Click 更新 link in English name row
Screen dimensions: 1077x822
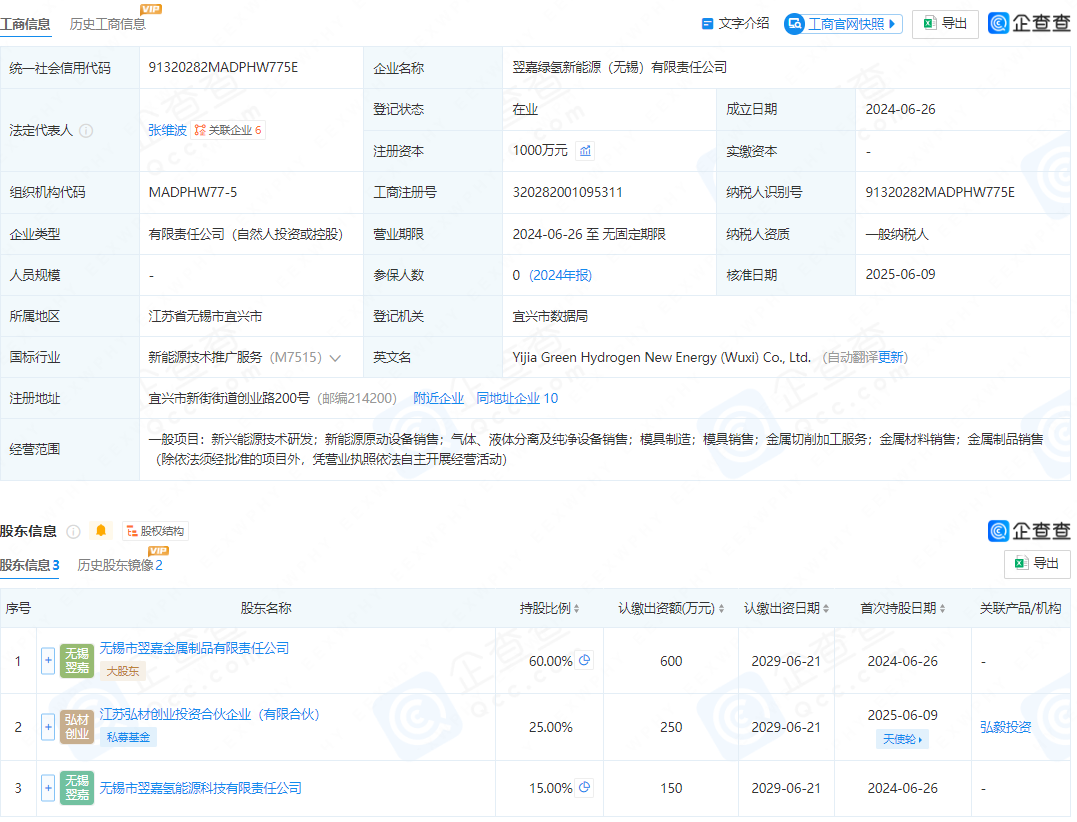(890, 357)
